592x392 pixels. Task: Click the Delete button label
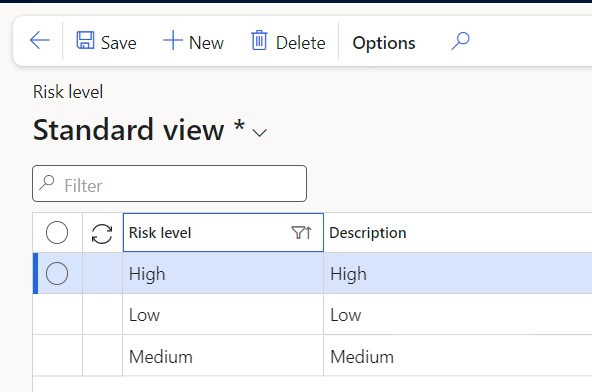click(x=301, y=43)
